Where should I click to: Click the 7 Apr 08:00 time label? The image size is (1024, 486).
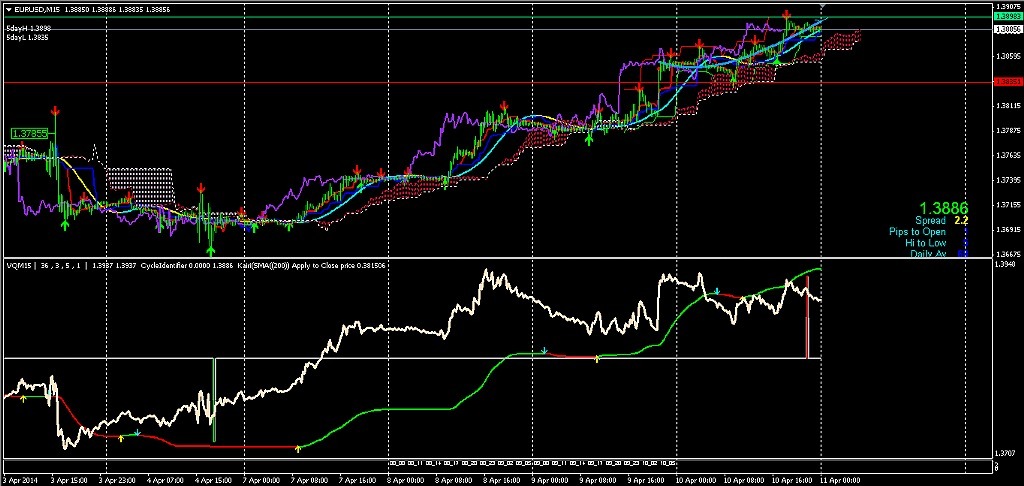click(x=309, y=479)
